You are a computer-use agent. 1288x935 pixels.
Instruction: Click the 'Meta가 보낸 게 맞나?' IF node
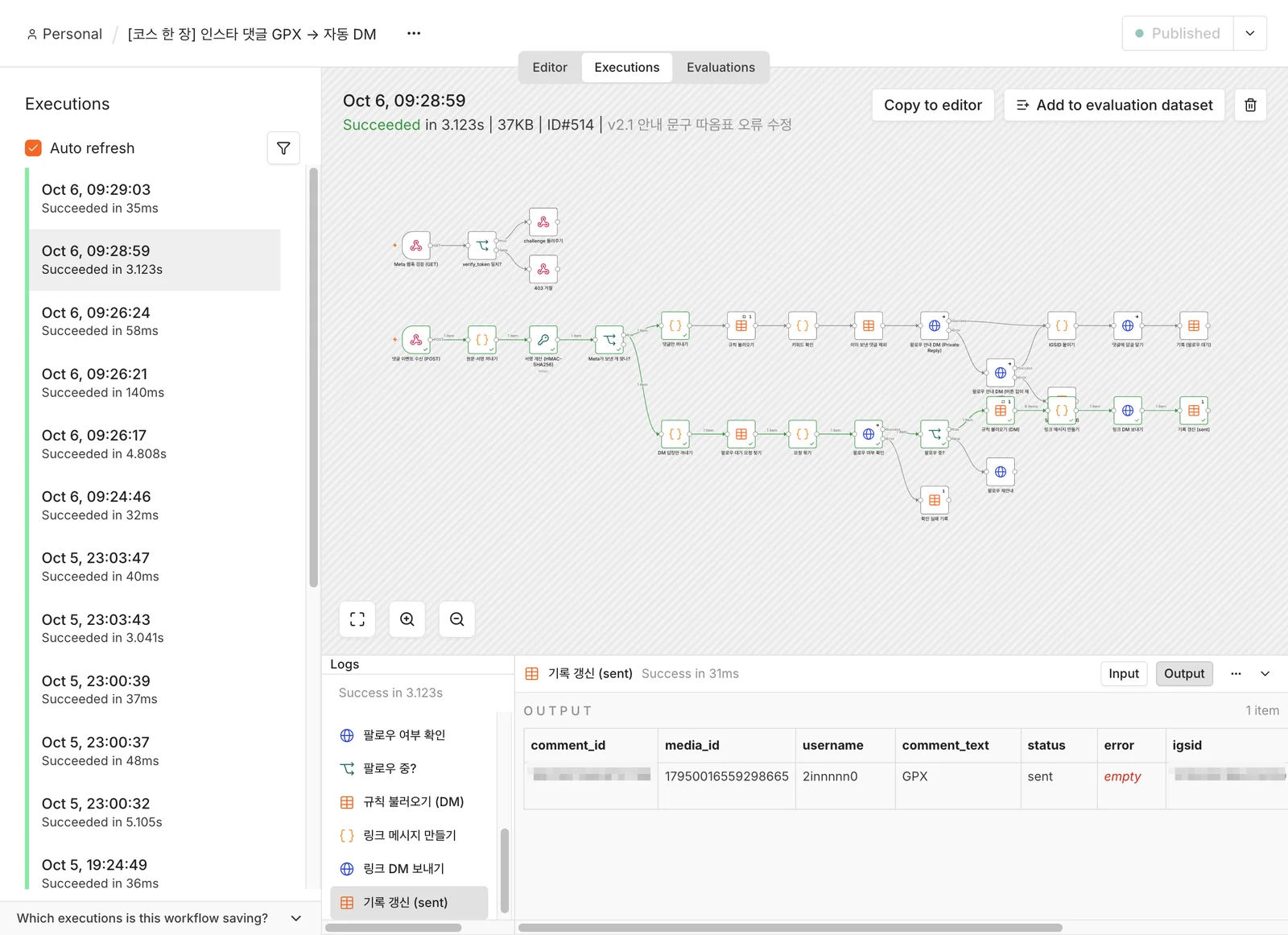(x=609, y=340)
